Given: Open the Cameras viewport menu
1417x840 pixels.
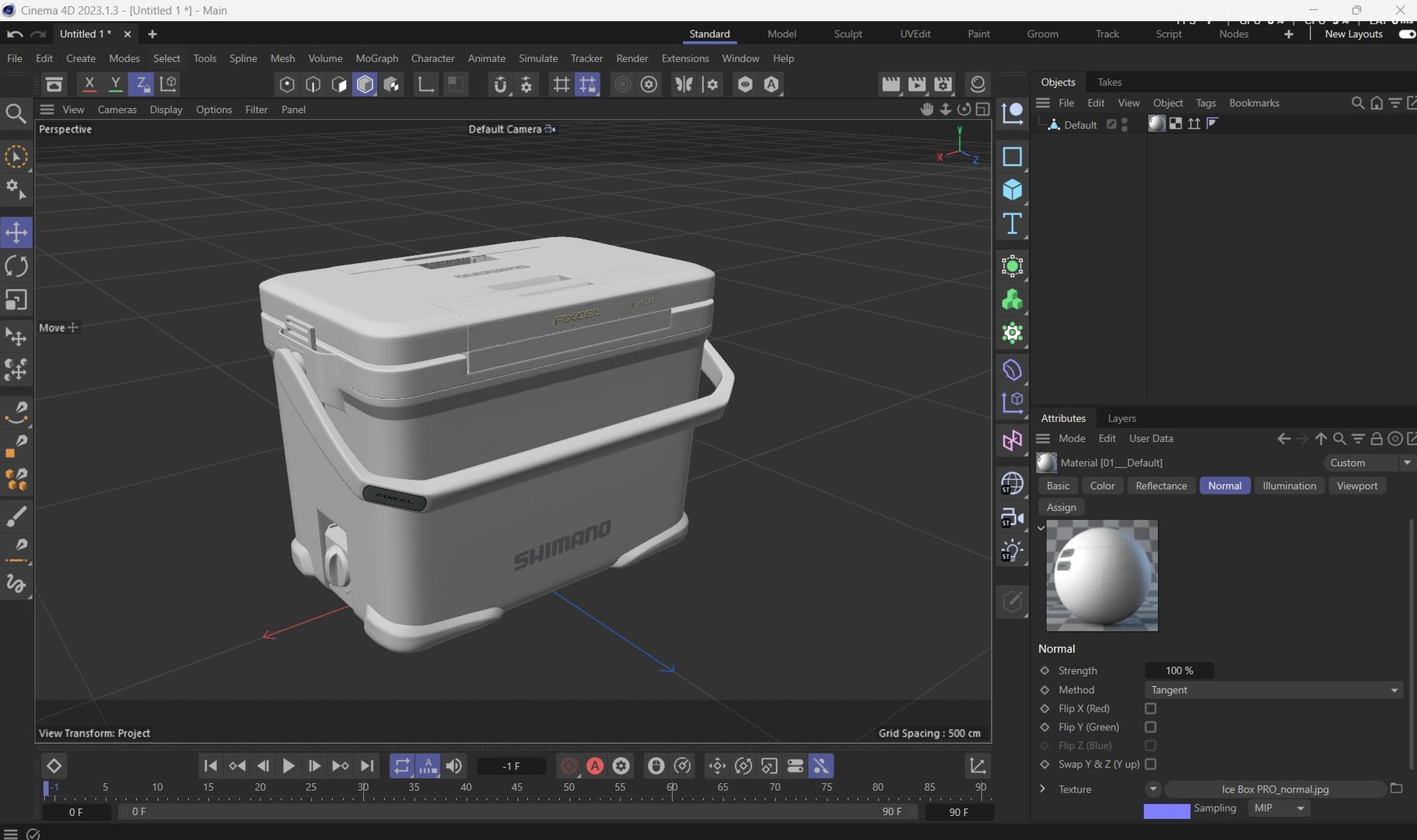Looking at the screenshot, I should click(x=117, y=110).
